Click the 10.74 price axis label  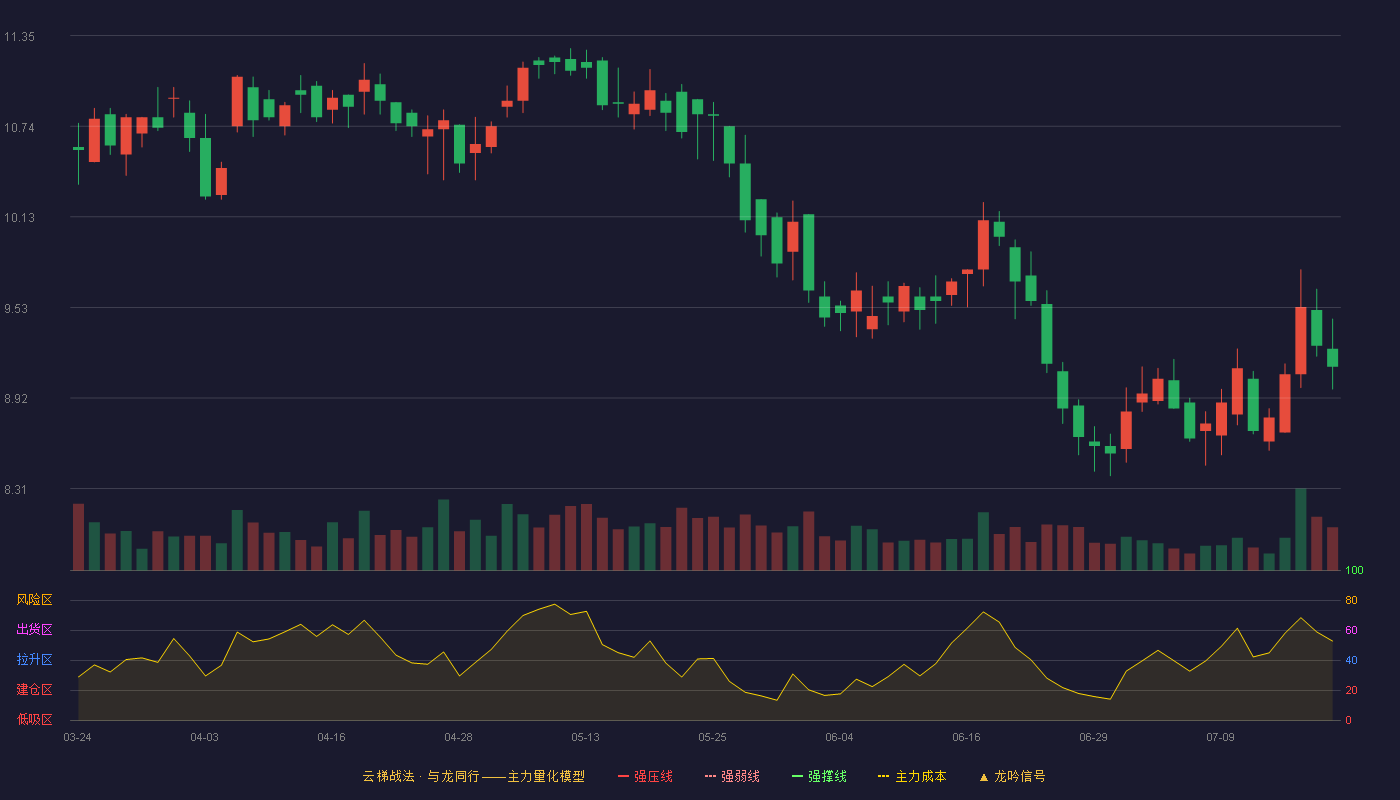pos(19,128)
